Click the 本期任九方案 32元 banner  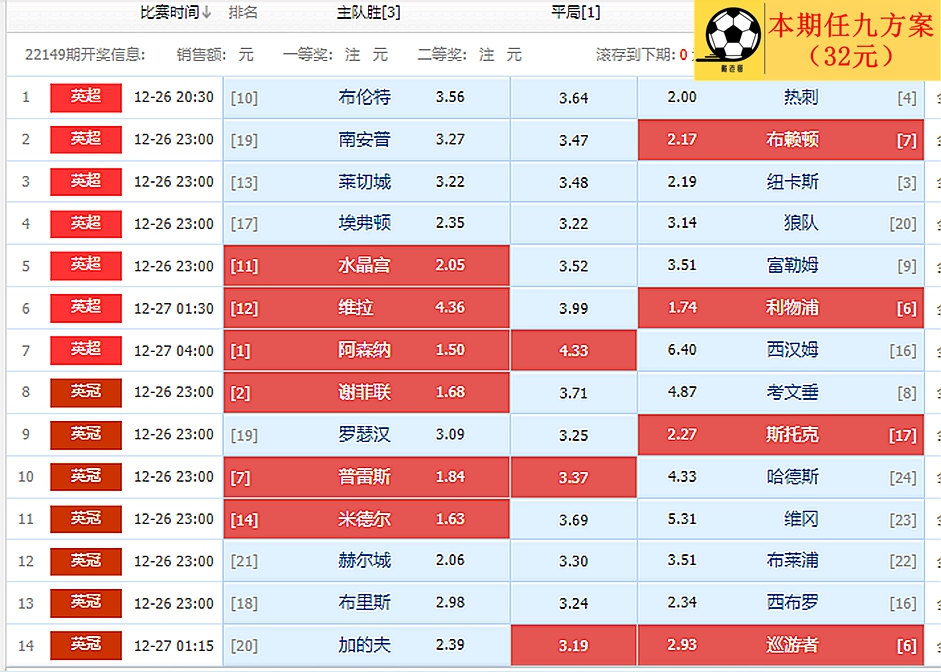coord(849,40)
